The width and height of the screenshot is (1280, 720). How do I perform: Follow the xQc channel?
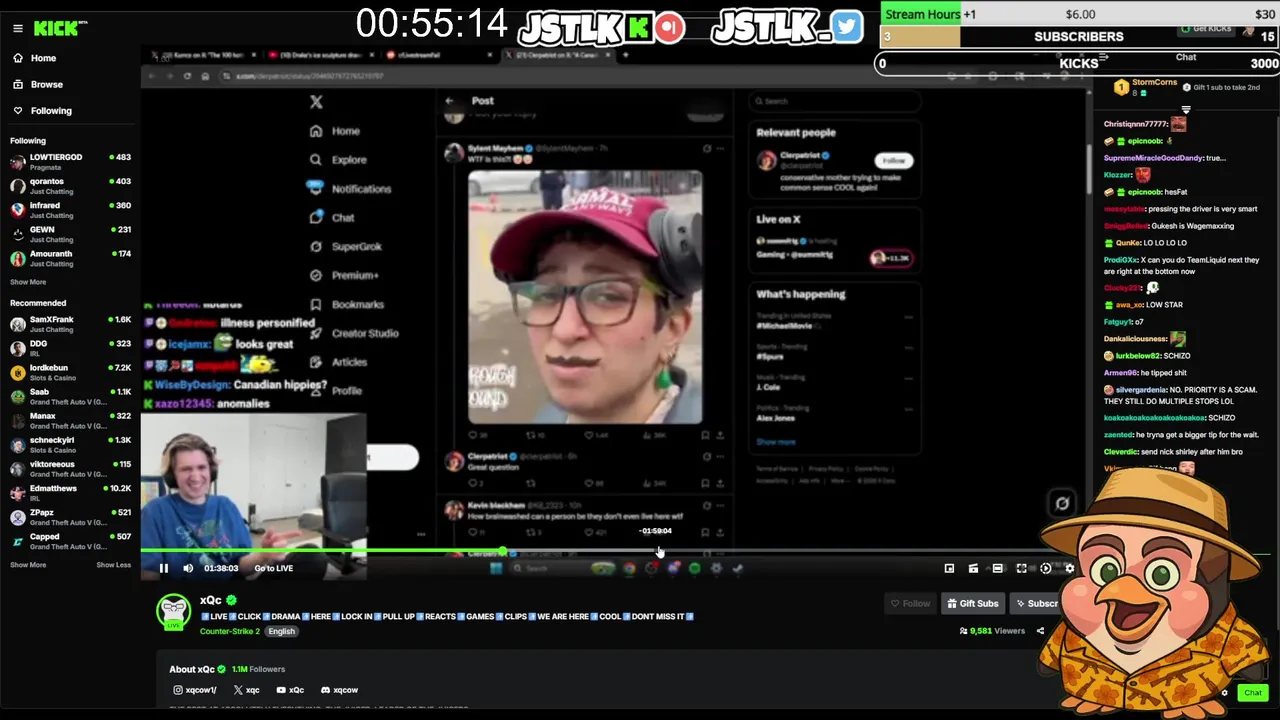tap(911, 603)
